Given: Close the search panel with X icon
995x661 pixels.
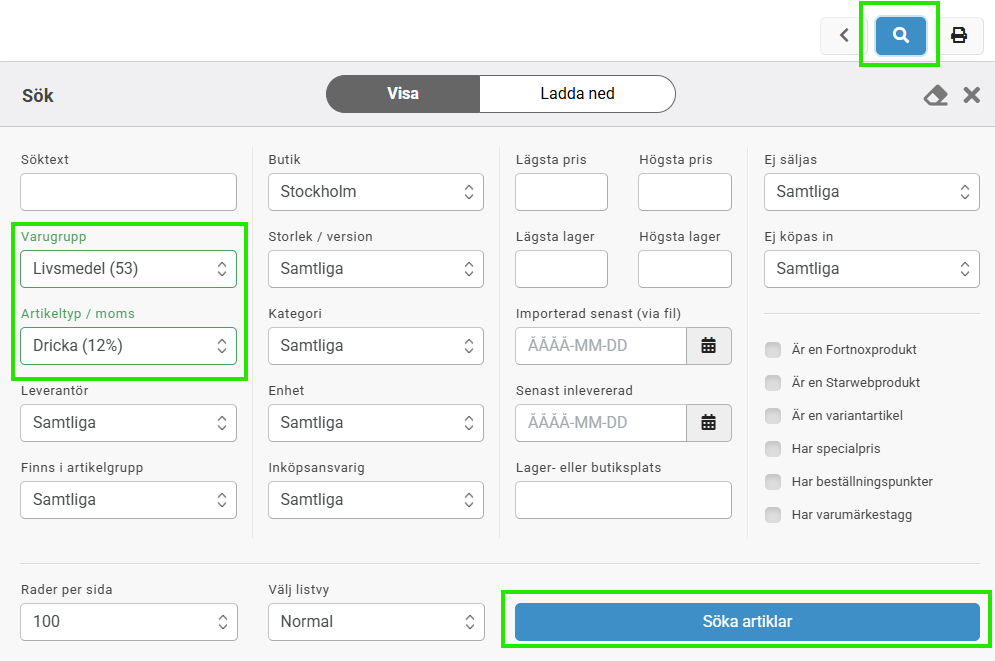Looking at the screenshot, I should click(971, 95).
